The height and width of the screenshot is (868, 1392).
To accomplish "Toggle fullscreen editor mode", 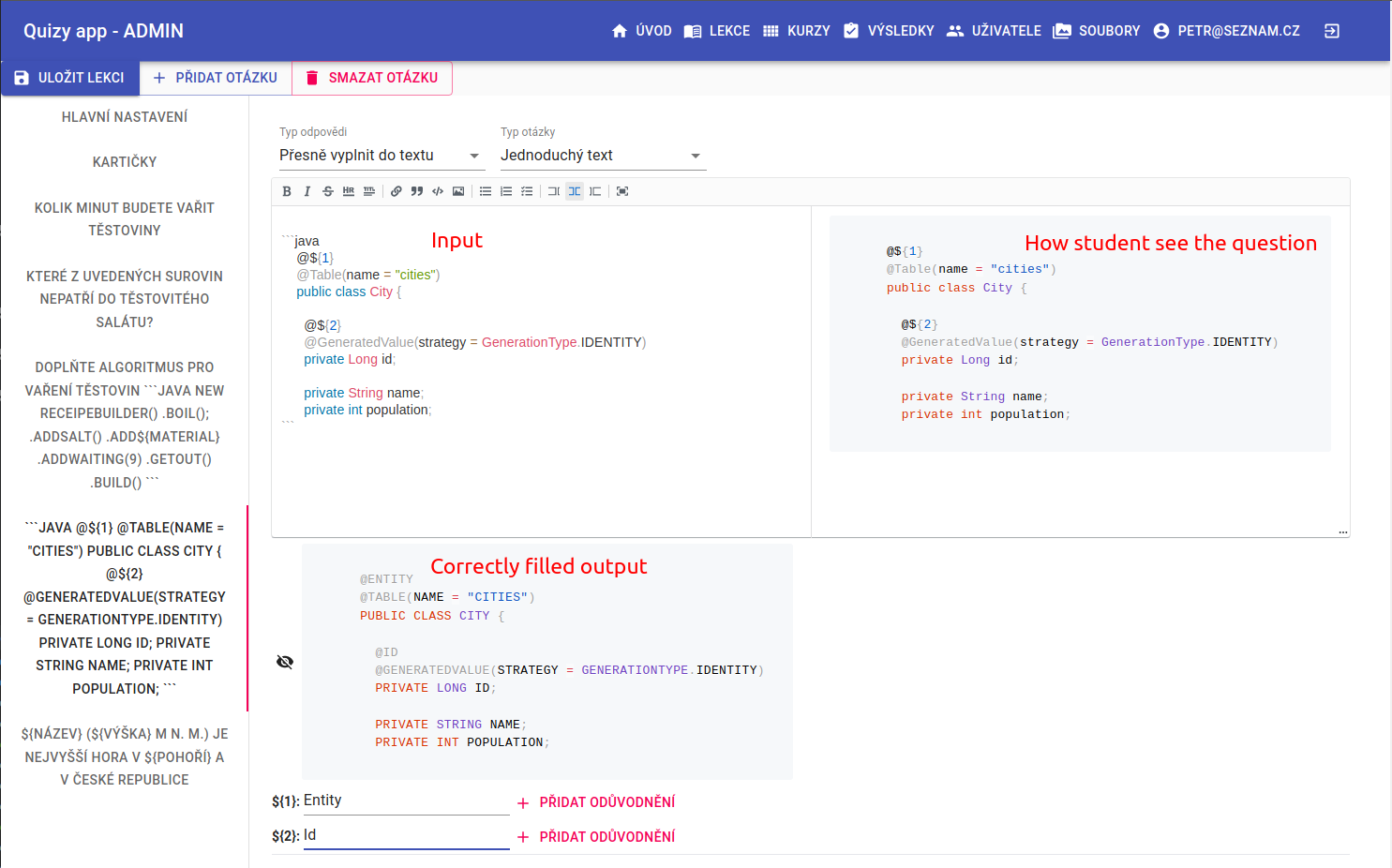I will (x=622, y=191).
